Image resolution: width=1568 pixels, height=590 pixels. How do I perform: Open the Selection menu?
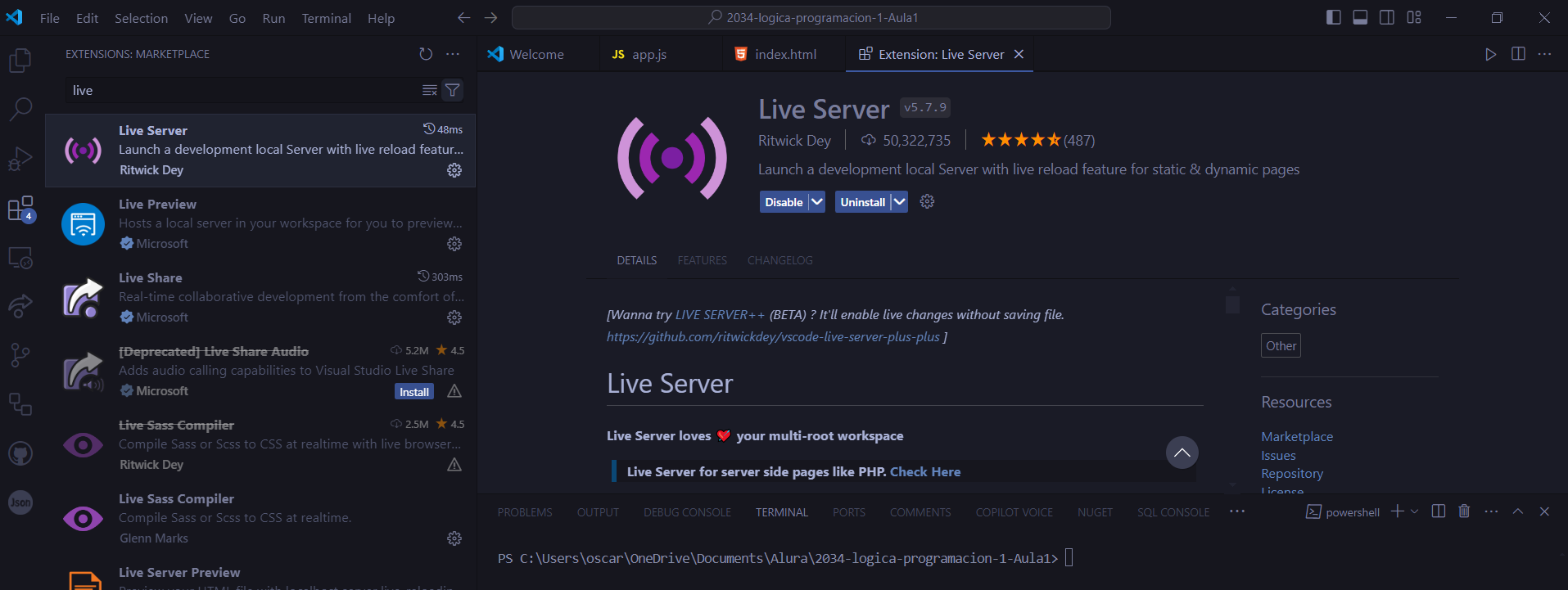tap(141, 18)
